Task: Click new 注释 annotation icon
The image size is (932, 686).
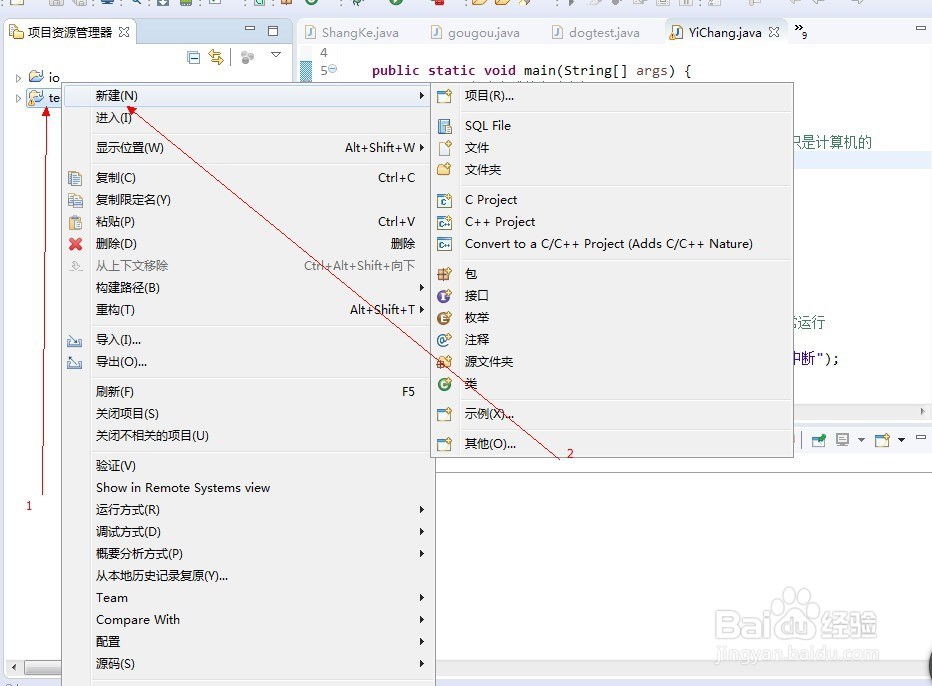Action: click(x=445, y=339)
